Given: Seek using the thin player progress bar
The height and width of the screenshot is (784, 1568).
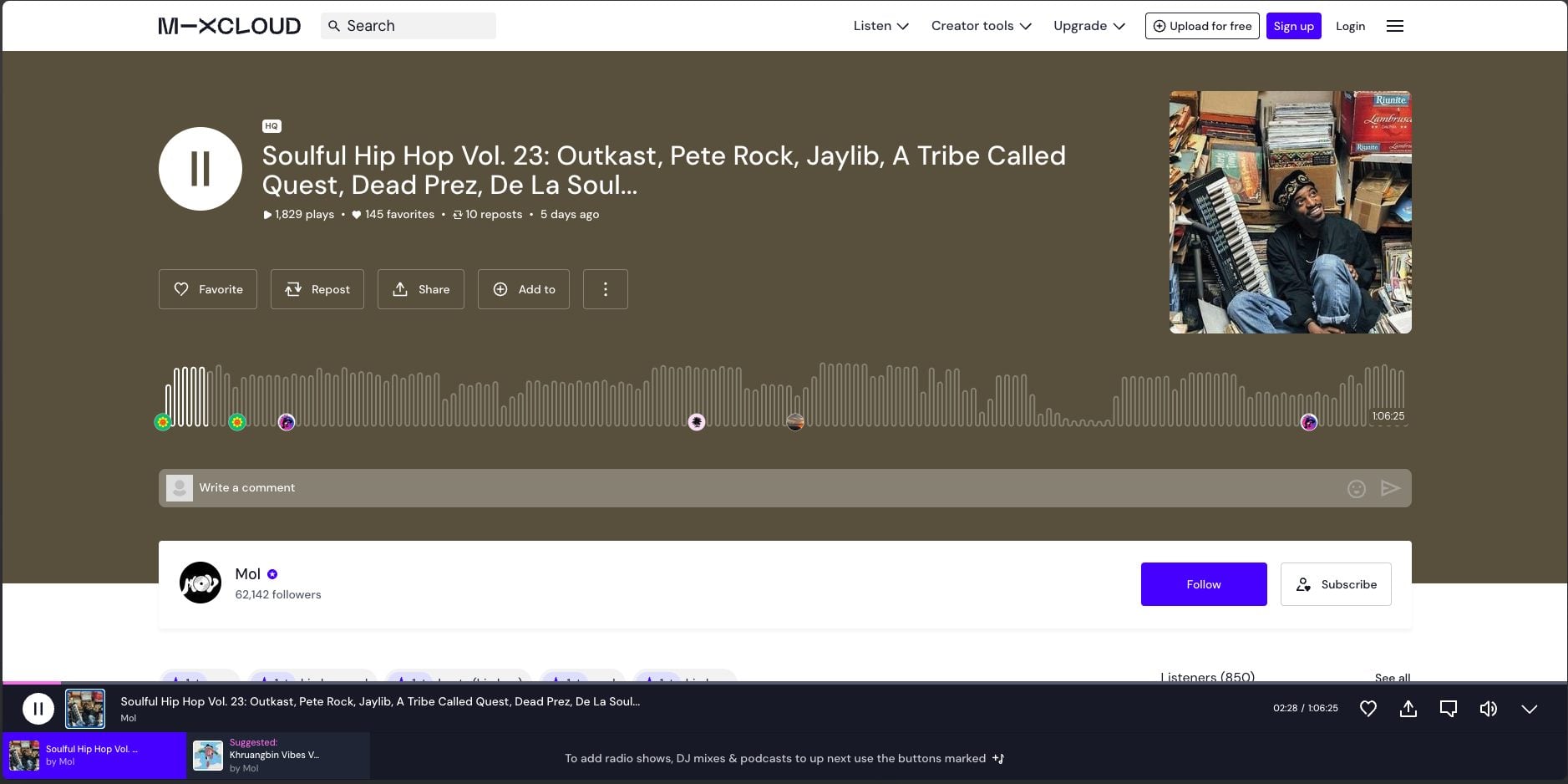Looking at the screenshot, I should click(784, 683).
